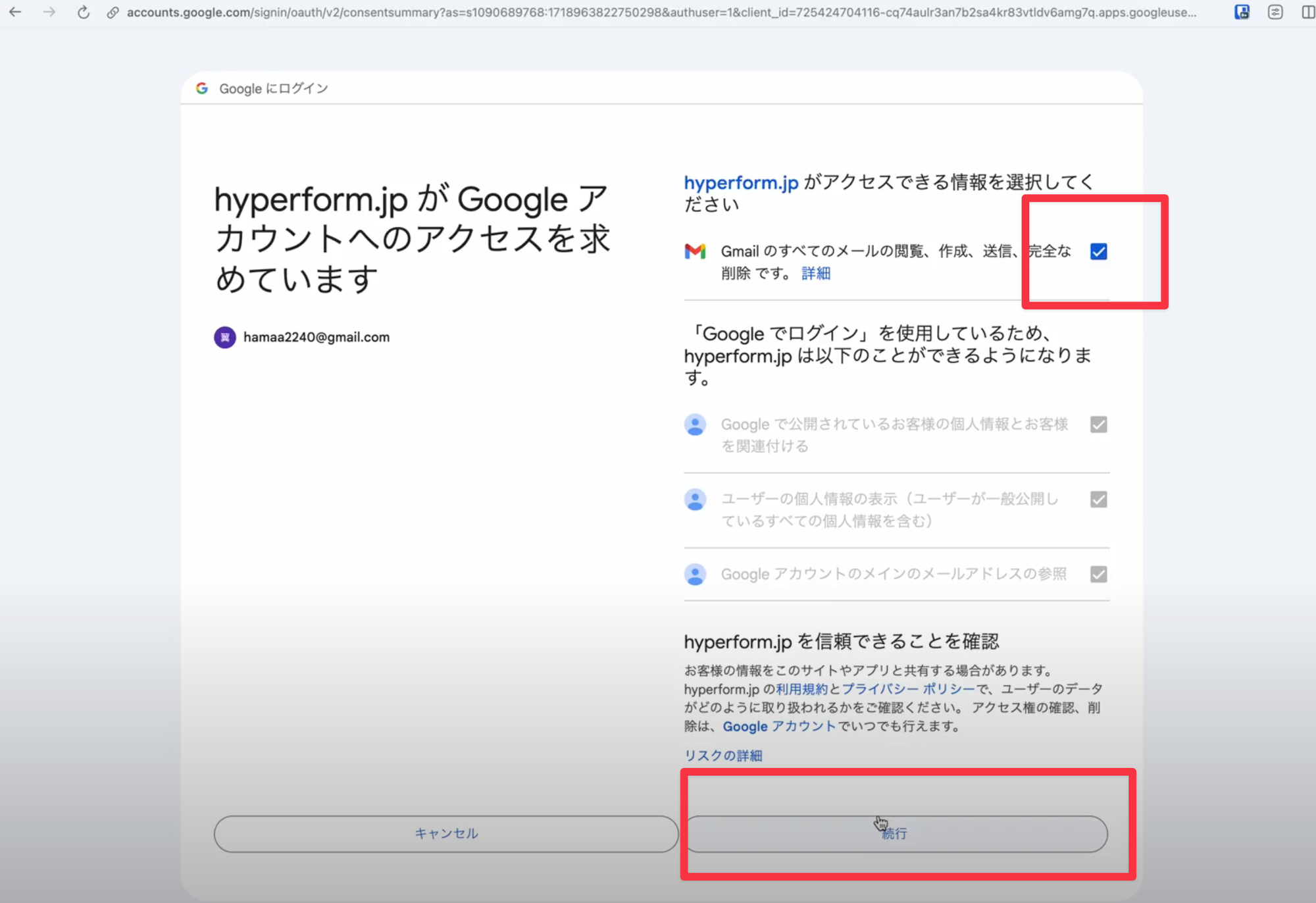Image resolution: width=1316 pixels, height=903 pixels.
Task: Open the プライバシー ポリシー link
Action: tap(908, 689)
